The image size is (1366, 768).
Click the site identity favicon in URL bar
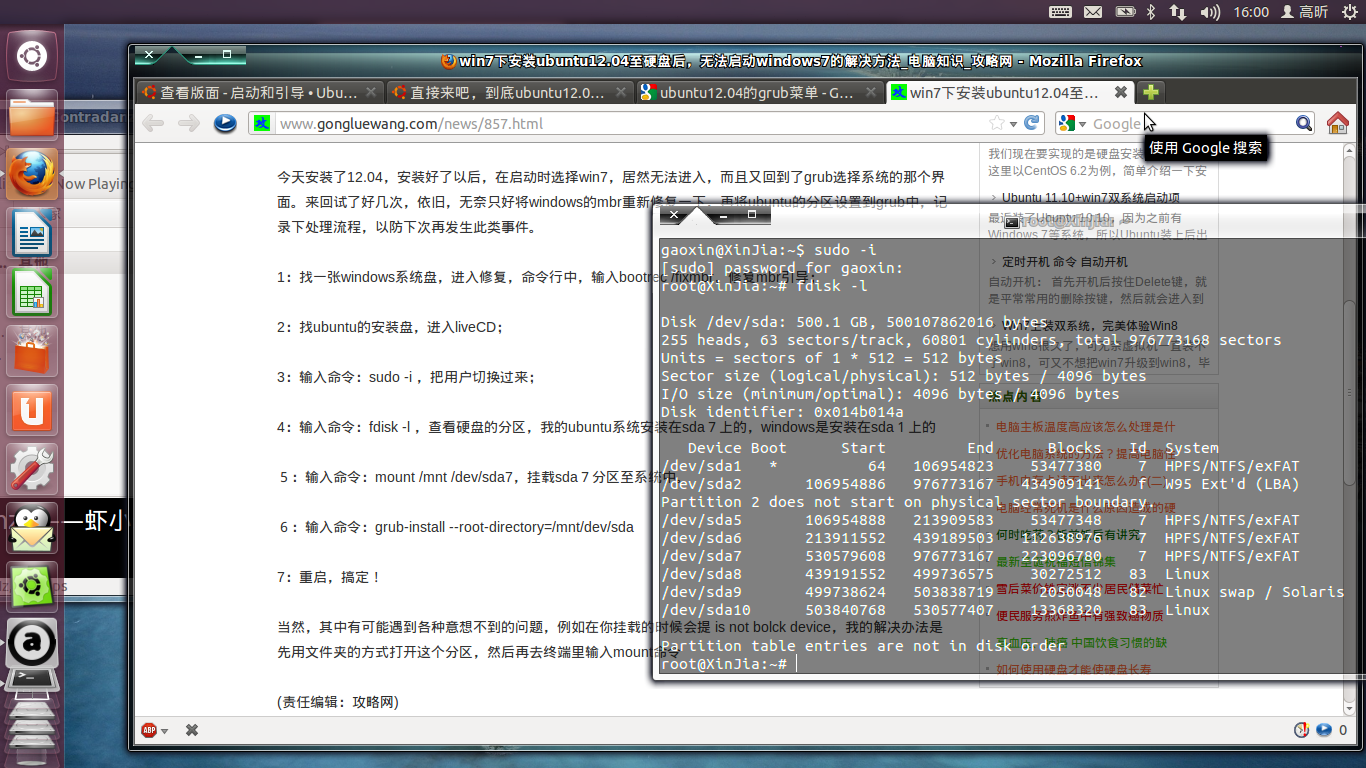click(262, 123)
